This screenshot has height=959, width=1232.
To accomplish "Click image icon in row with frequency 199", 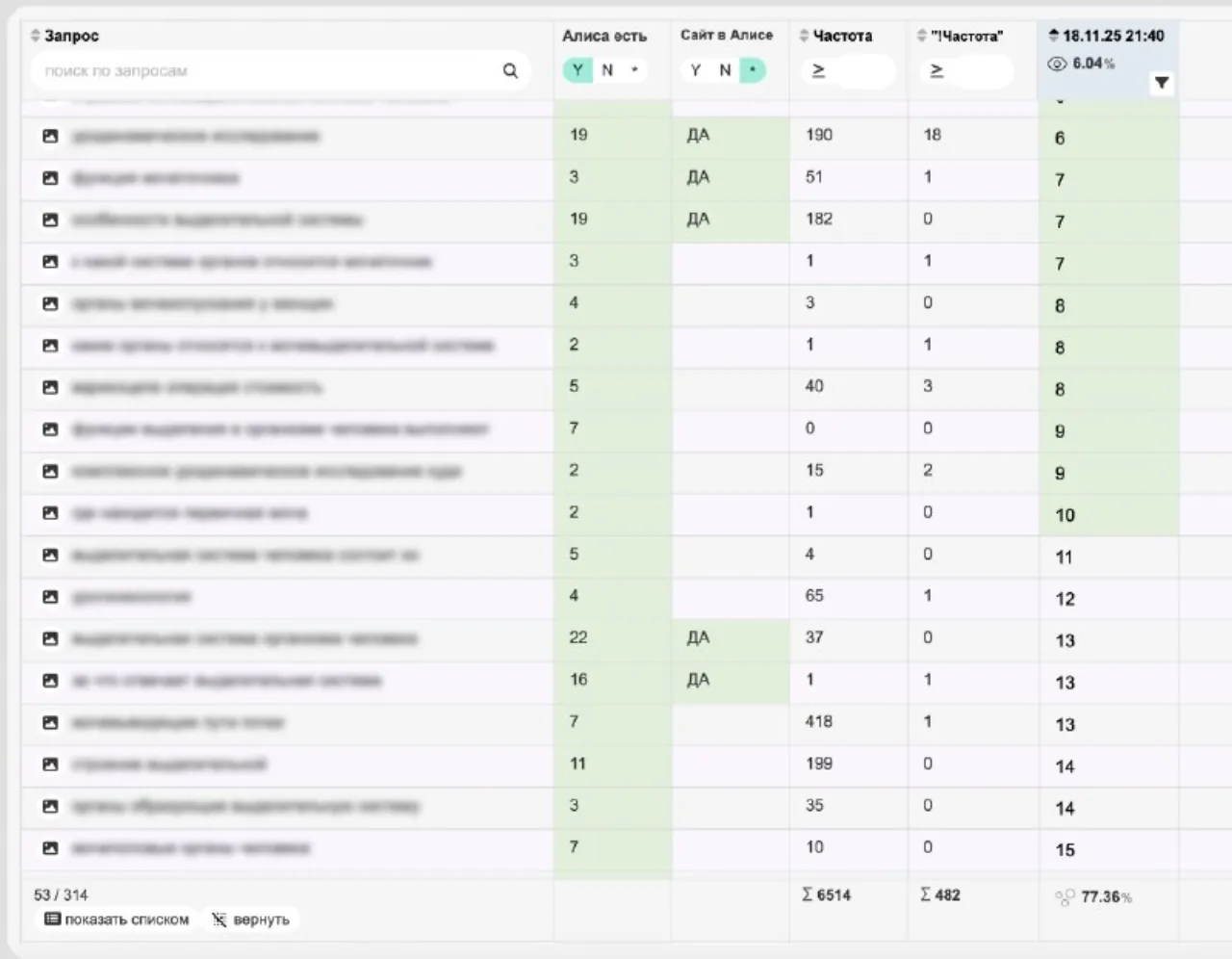I will 51,765.
